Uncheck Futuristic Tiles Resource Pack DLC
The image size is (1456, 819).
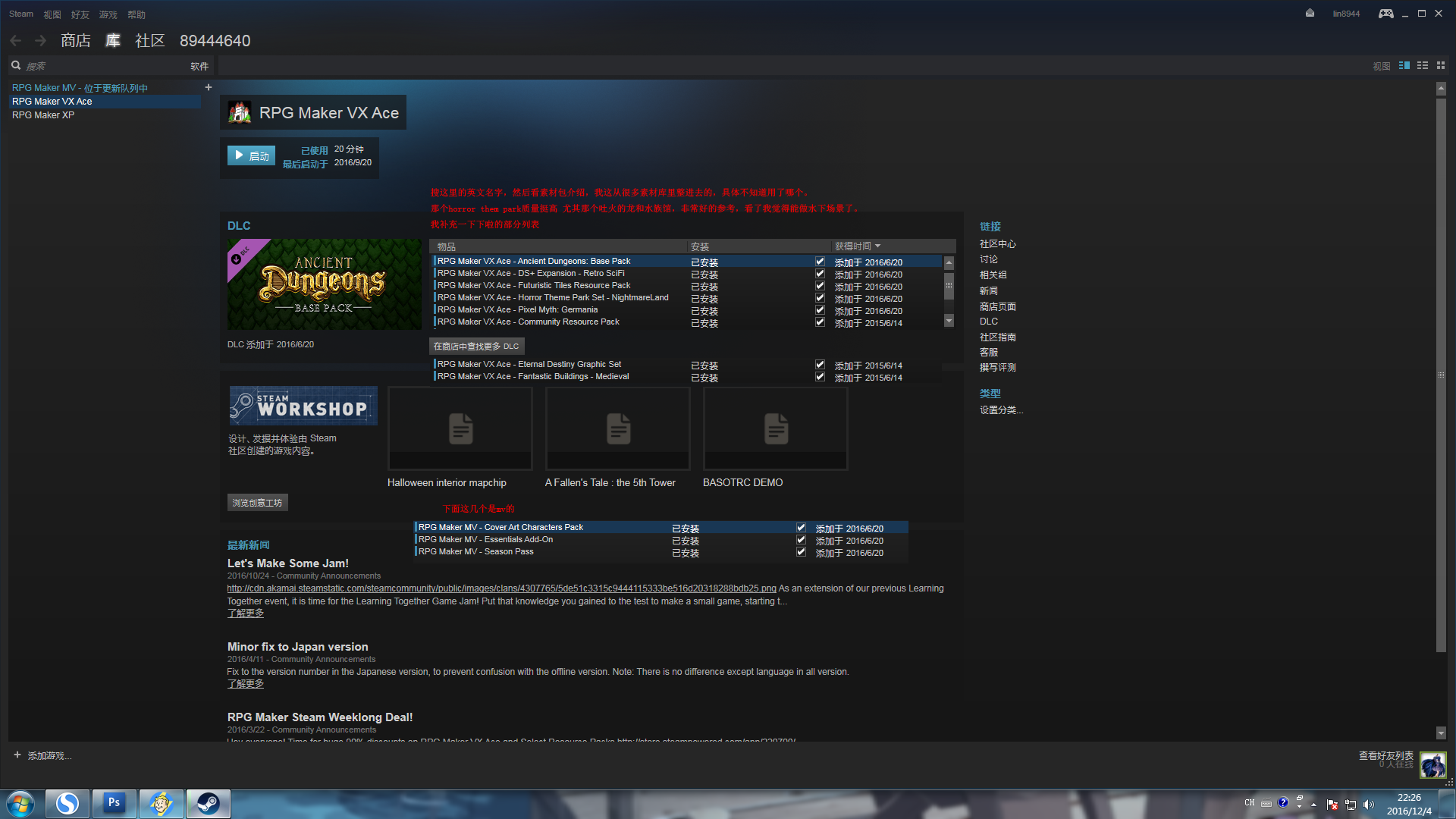point(820,286)
